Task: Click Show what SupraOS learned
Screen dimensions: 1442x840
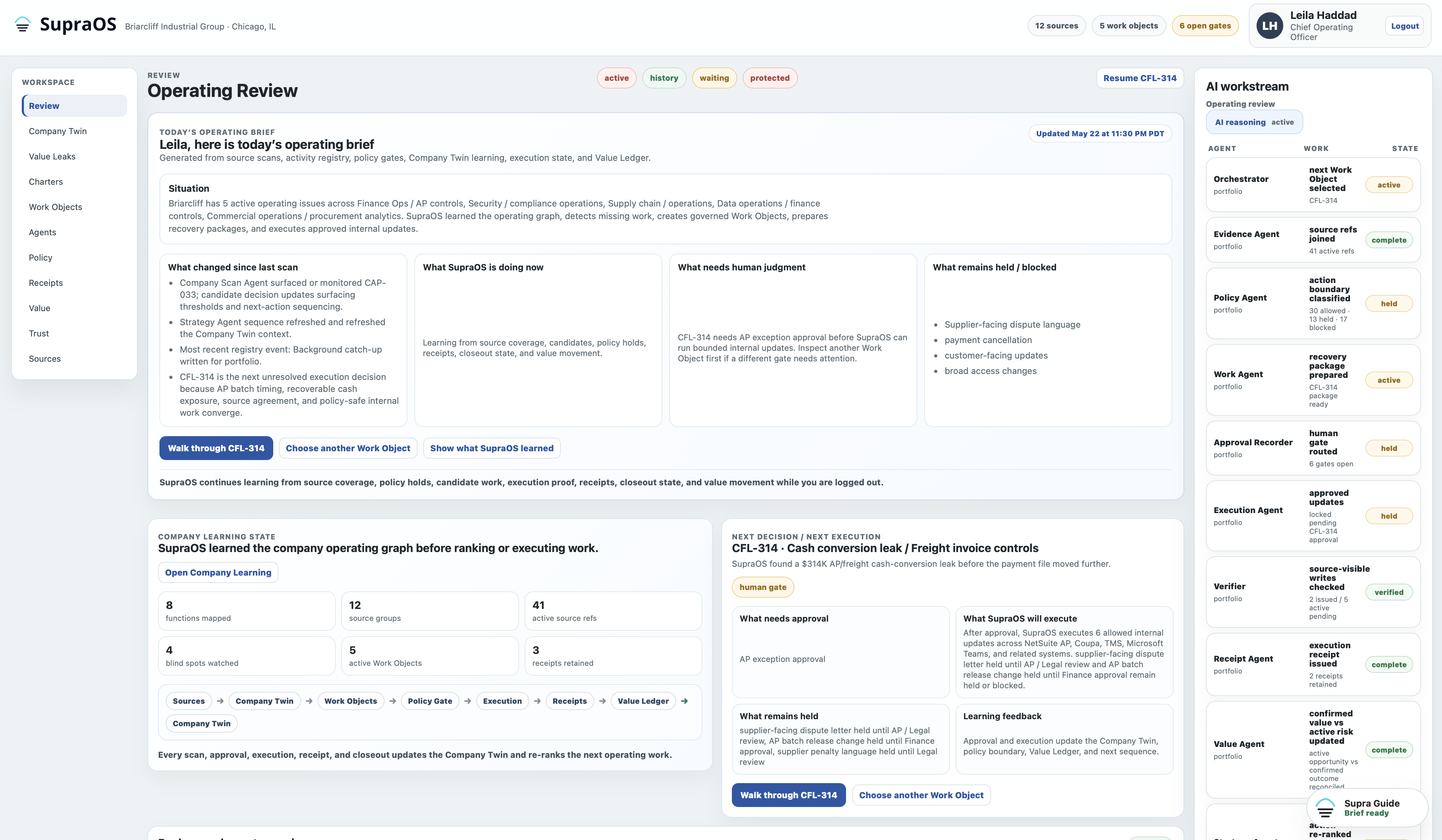Action: 492,448
